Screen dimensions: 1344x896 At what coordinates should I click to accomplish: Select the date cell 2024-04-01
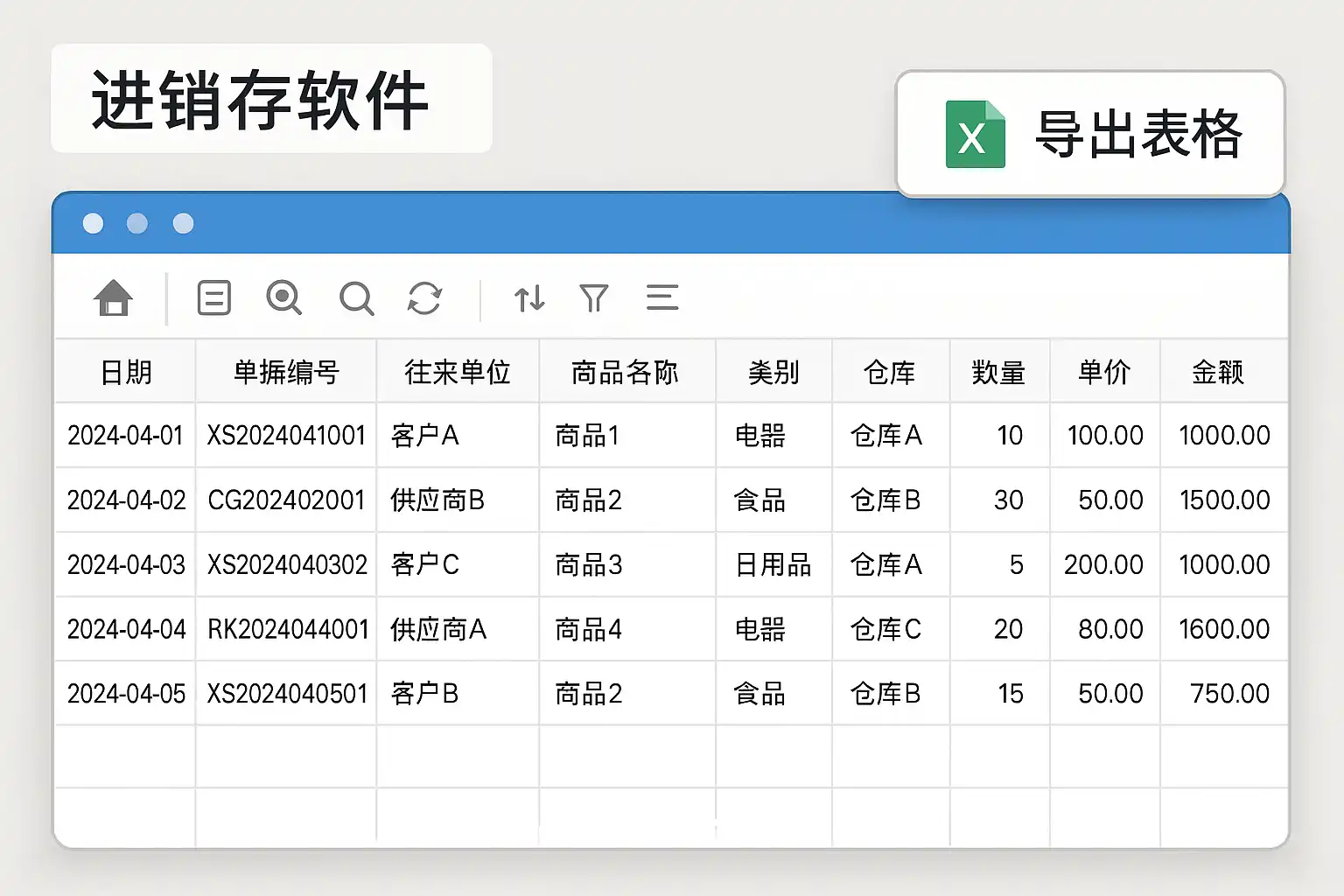[x=125, y=435]
